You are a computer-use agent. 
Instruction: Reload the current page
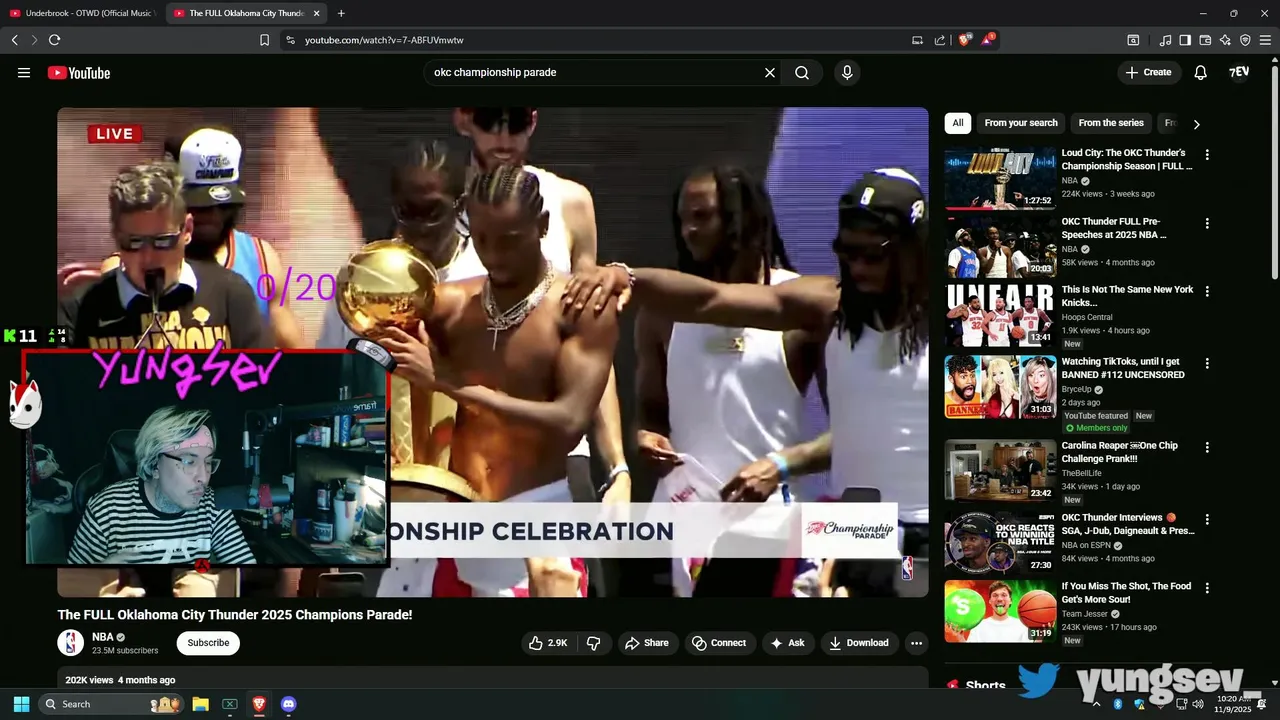coord(54,40)
